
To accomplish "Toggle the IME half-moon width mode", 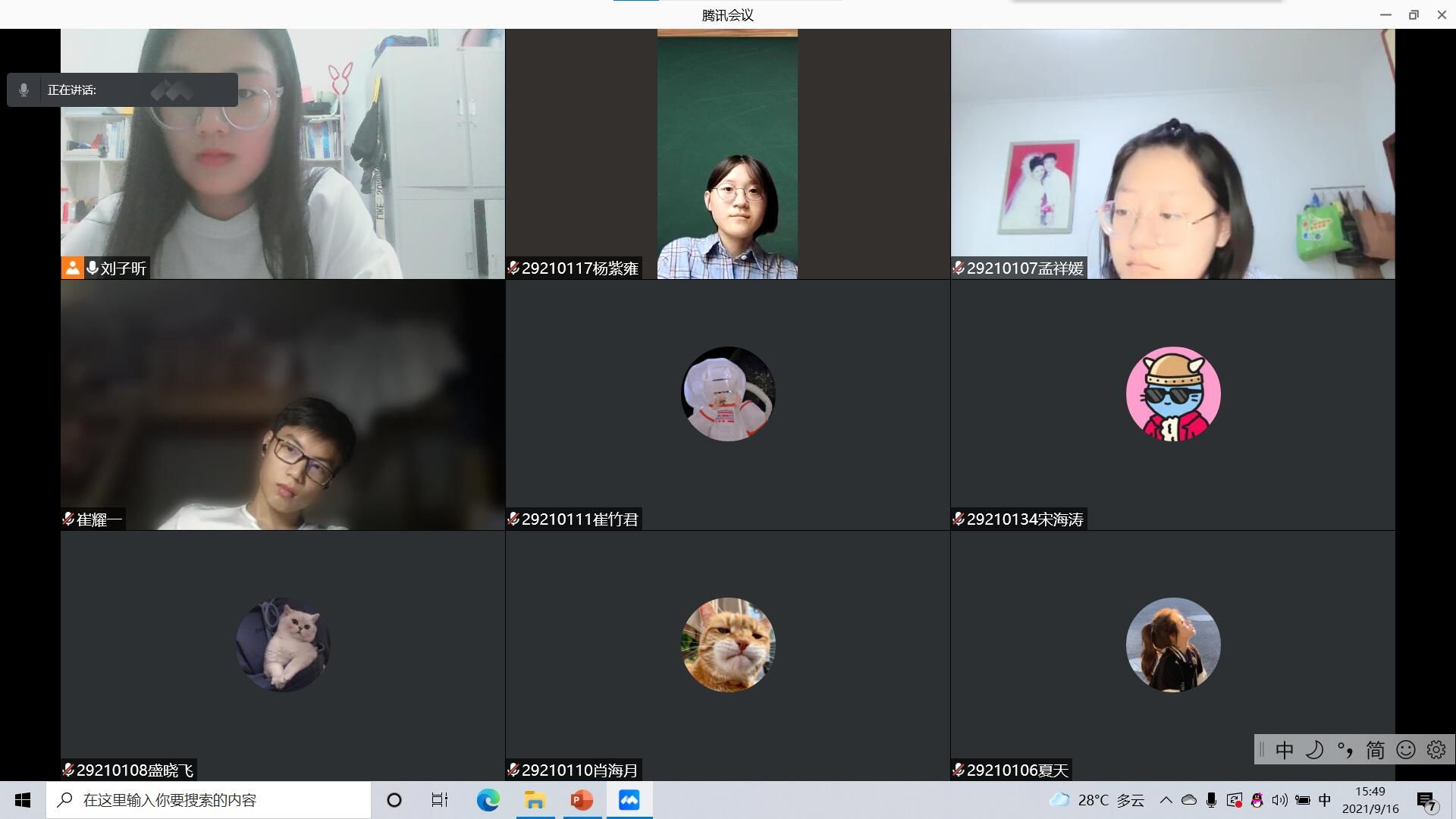I will tap(1314, 750).
